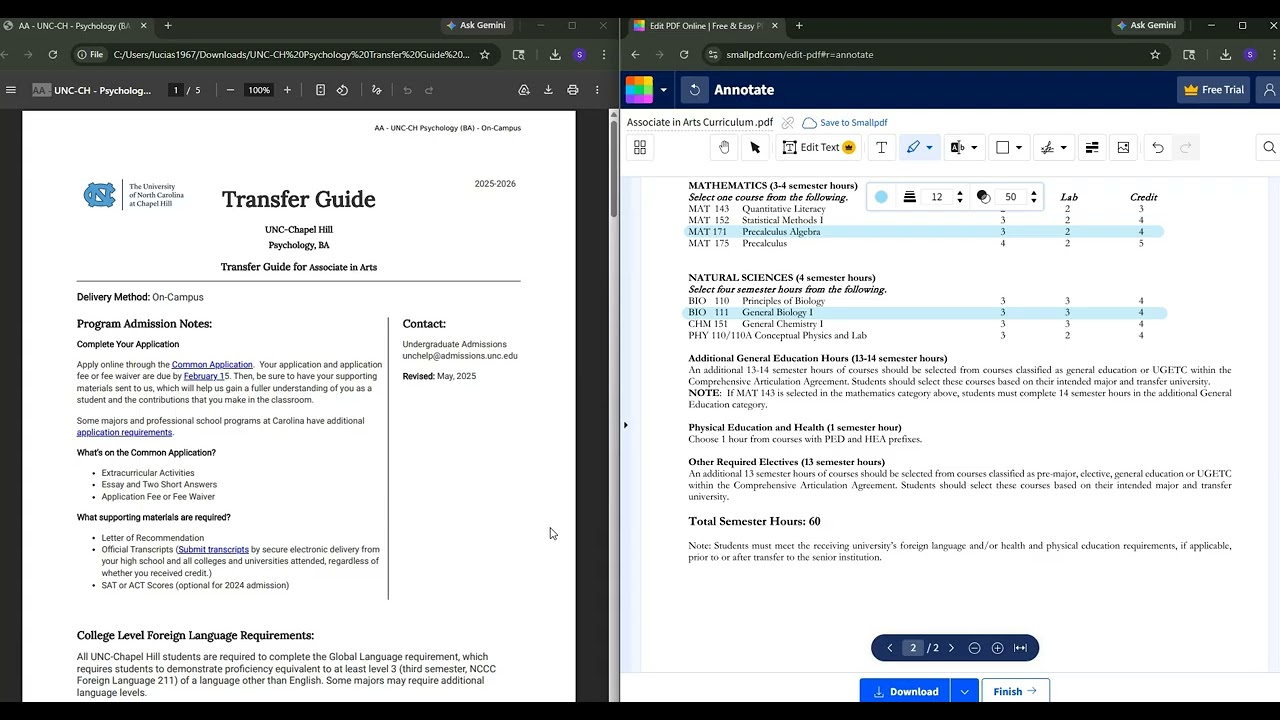
Task: Undo the last annotation in Smallpdf
Action: [1157, 147]
